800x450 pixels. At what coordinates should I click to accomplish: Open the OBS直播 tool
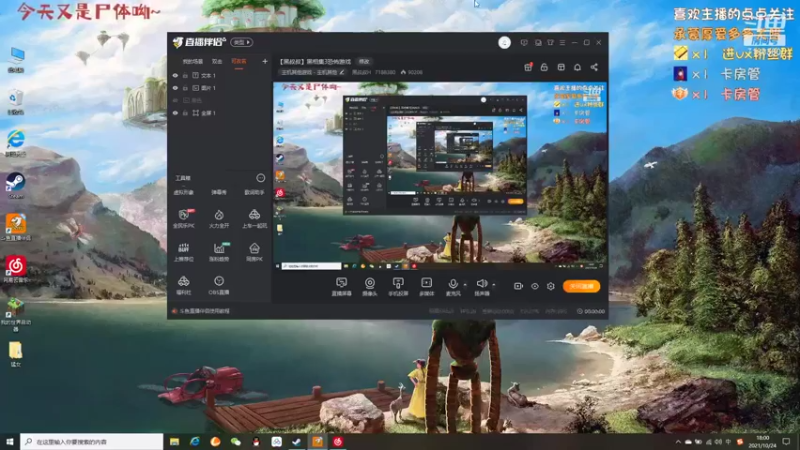coord(219,285)
